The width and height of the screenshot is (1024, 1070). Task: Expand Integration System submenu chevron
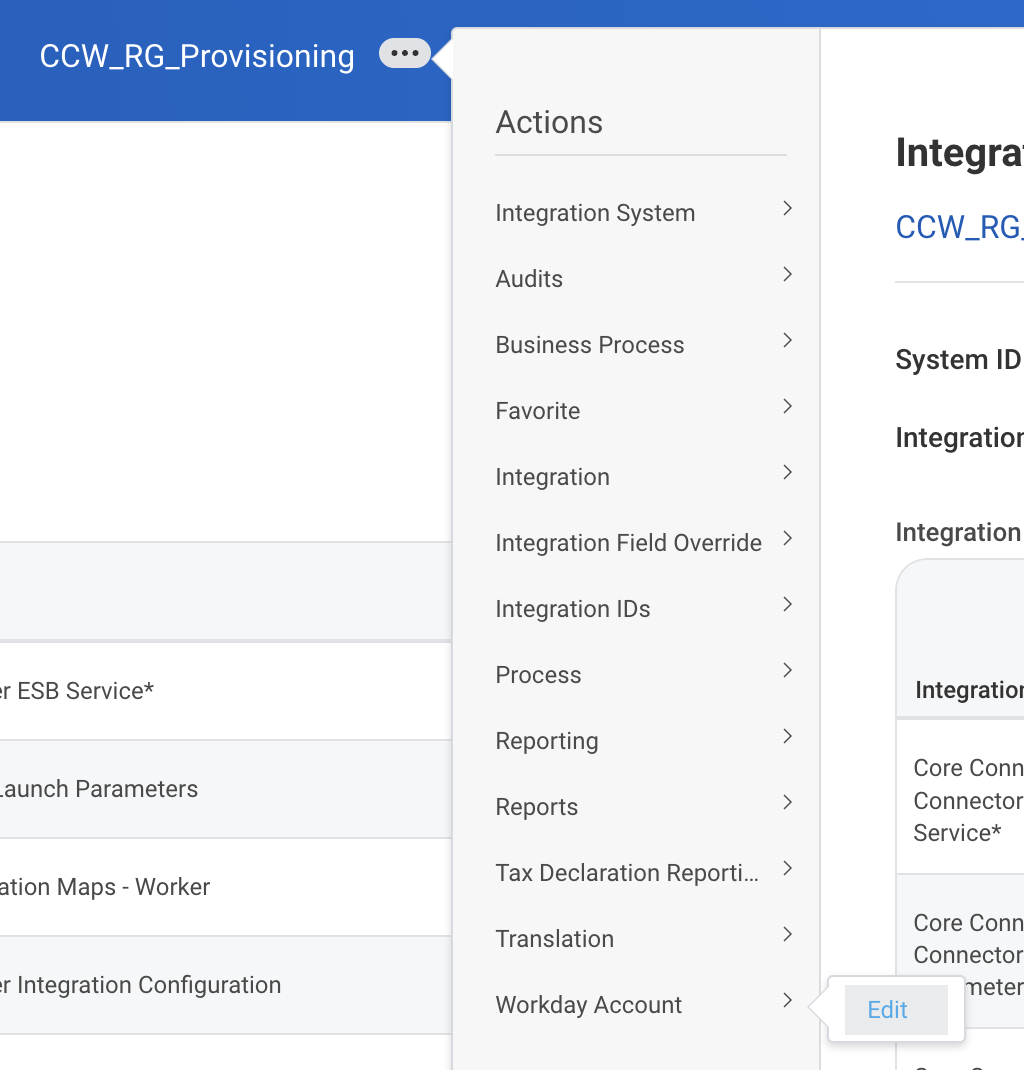pos(787,209)
